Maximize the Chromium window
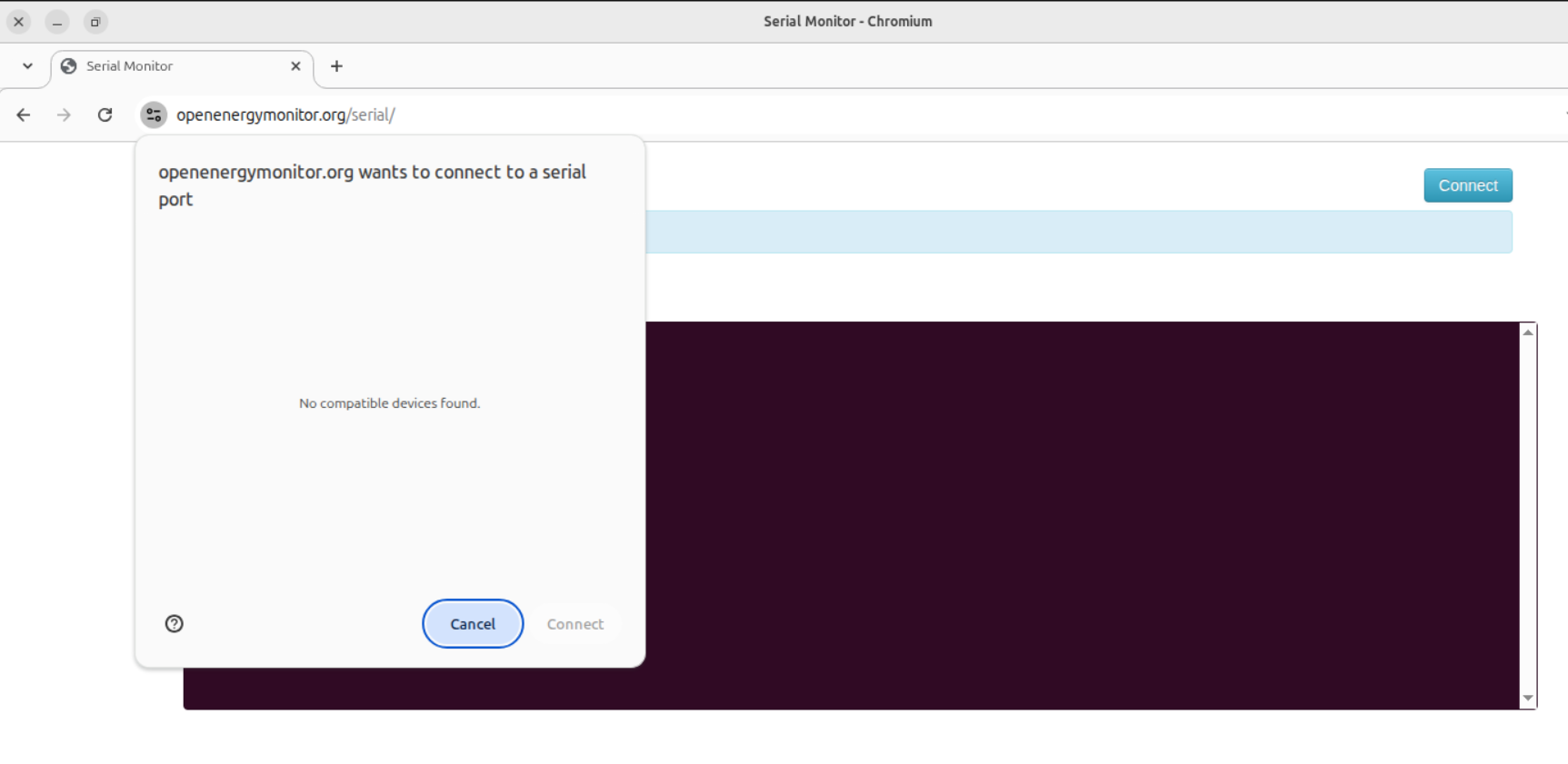The height and width of the screenshot is (764, 1568). tap(95, 22)
